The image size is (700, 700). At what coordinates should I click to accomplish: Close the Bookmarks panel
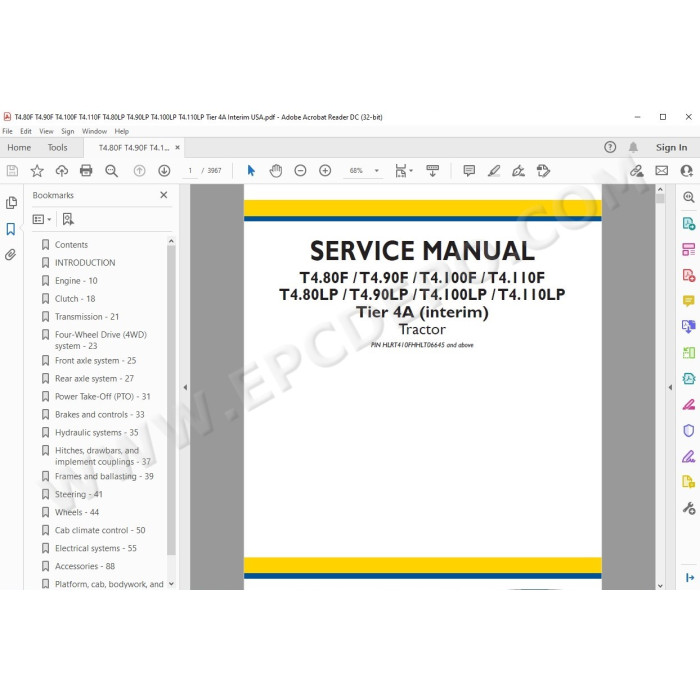(164, 195)
